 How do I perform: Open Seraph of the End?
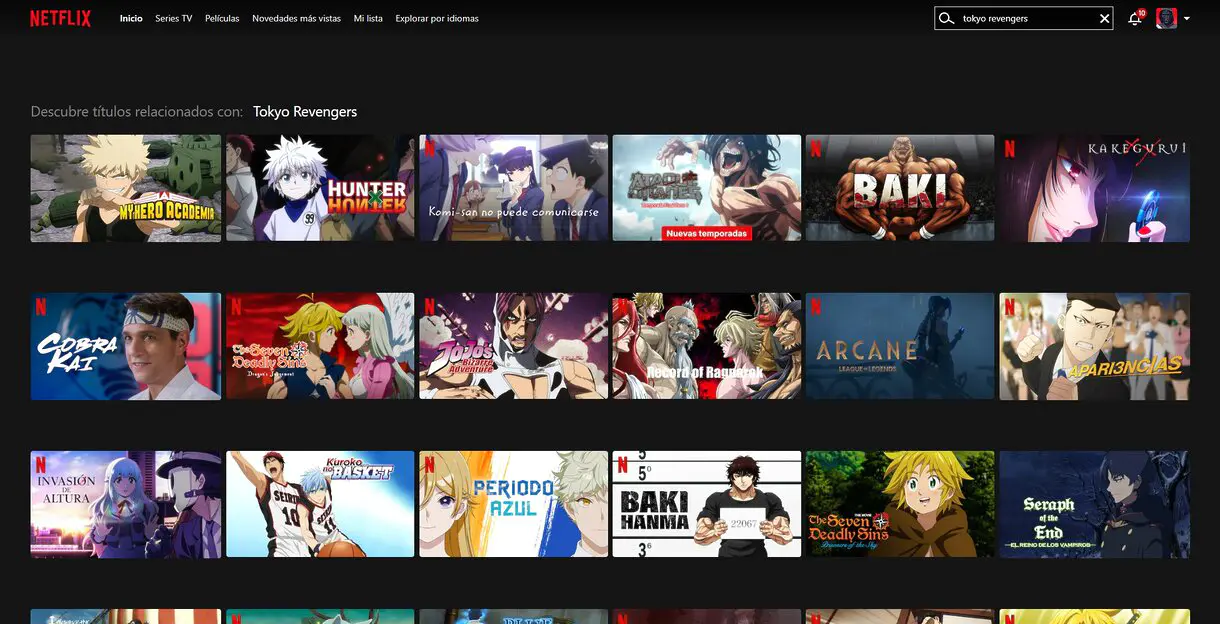1095,504
